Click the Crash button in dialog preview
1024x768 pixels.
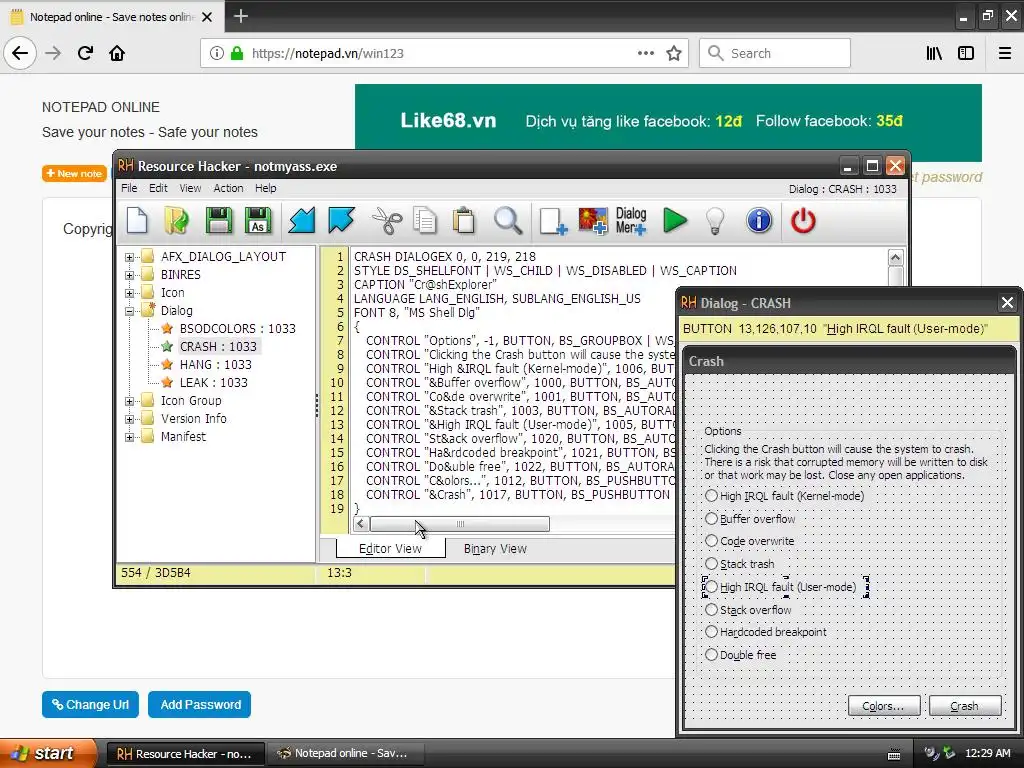[965, 706]
